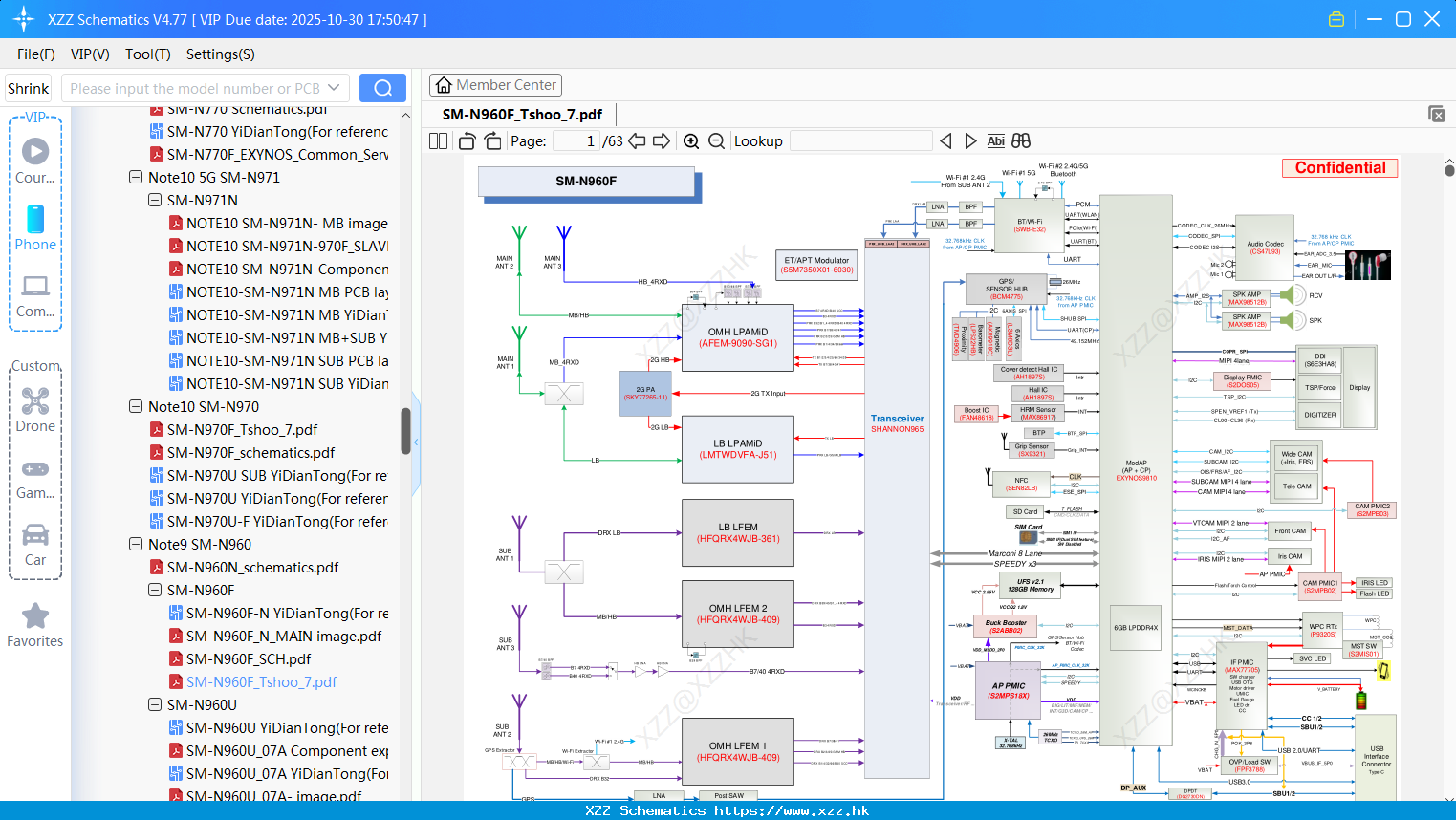Click the Shrink button

click(x=28, y=88)
